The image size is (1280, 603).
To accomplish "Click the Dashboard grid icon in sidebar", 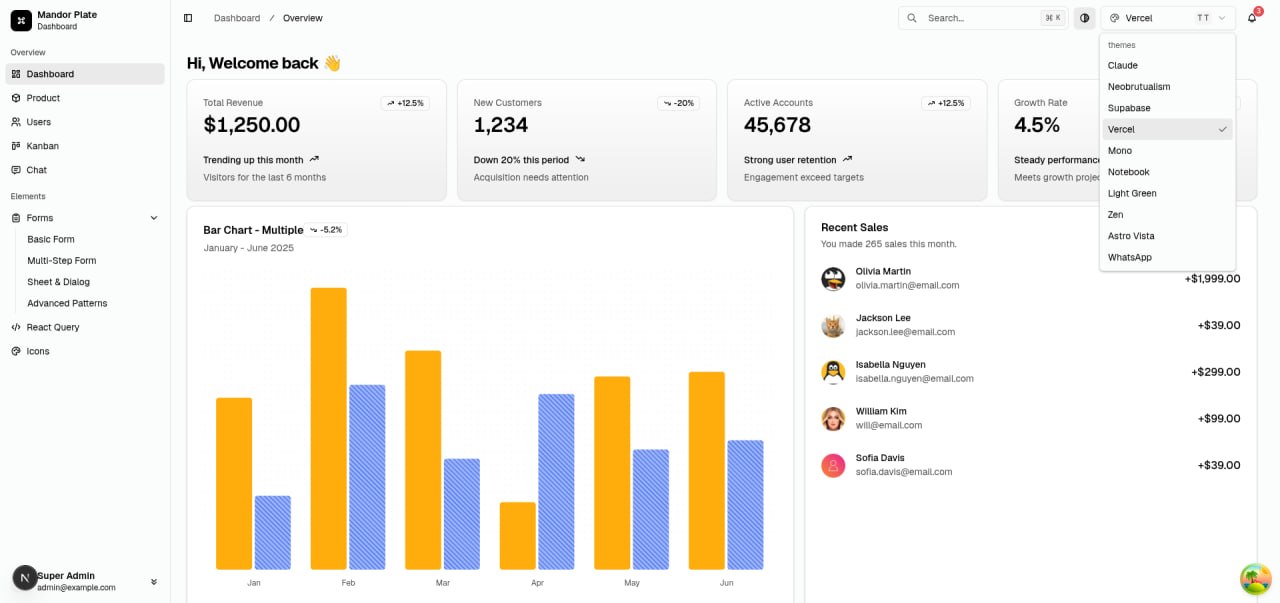I will tap(16, 74).
